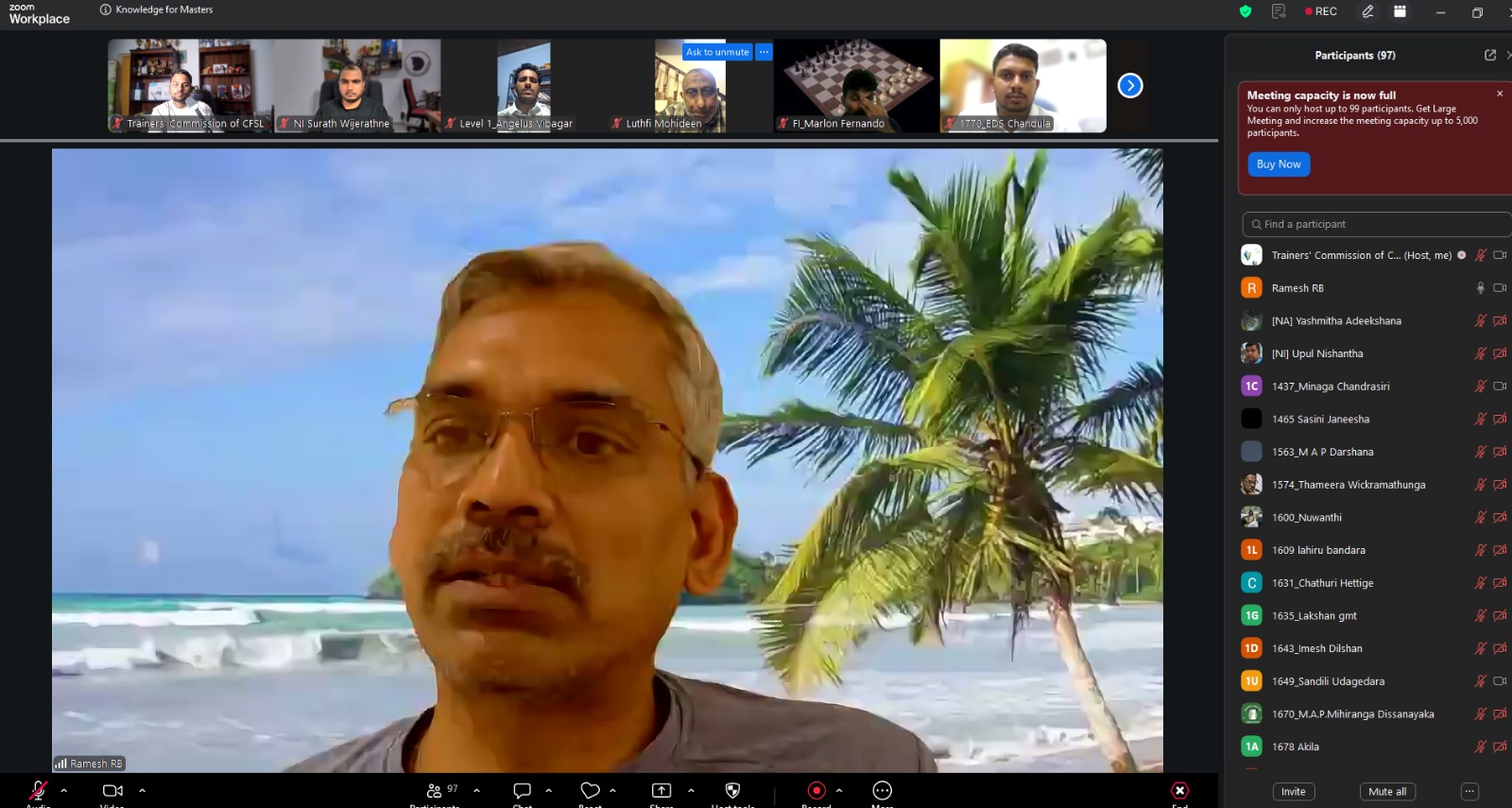Click the green encryption shield icon
1512x808 pixels.
pyautogui.click(x=1246, y=11)
